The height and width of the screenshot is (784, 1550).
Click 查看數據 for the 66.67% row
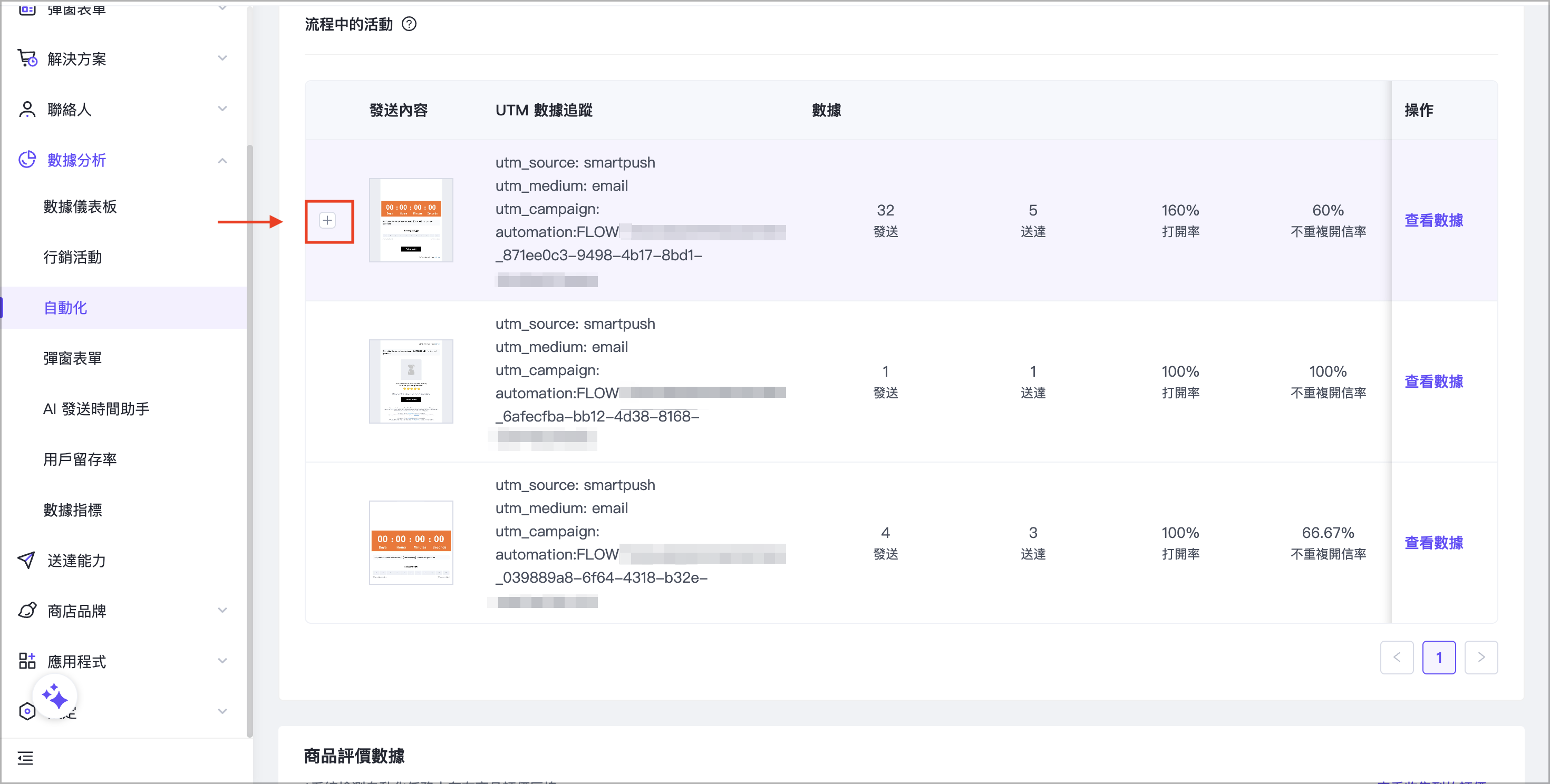click(x=1433, y=543)
